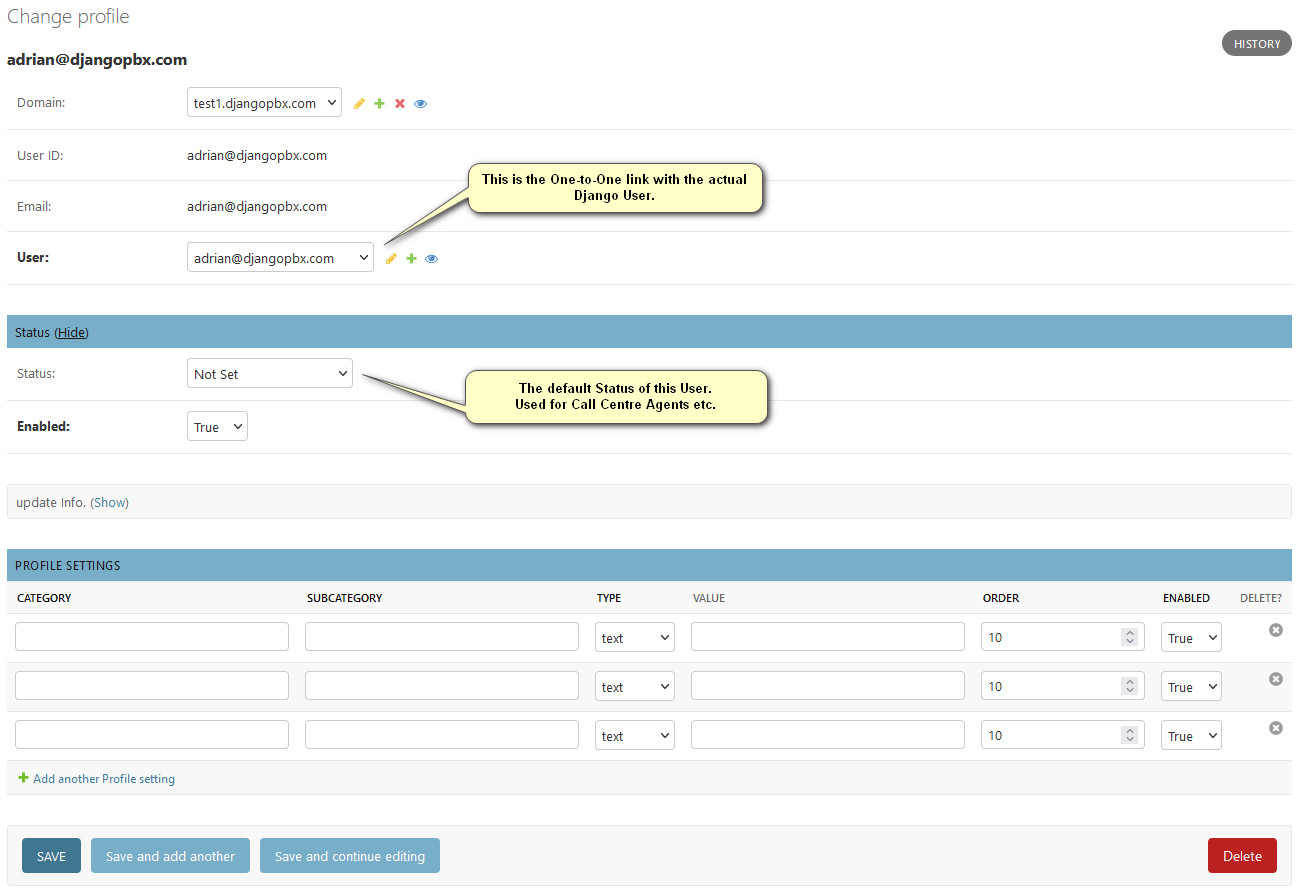Click the Category field in first settings row
Screen dimensions: 1301x895
(152, 637)
